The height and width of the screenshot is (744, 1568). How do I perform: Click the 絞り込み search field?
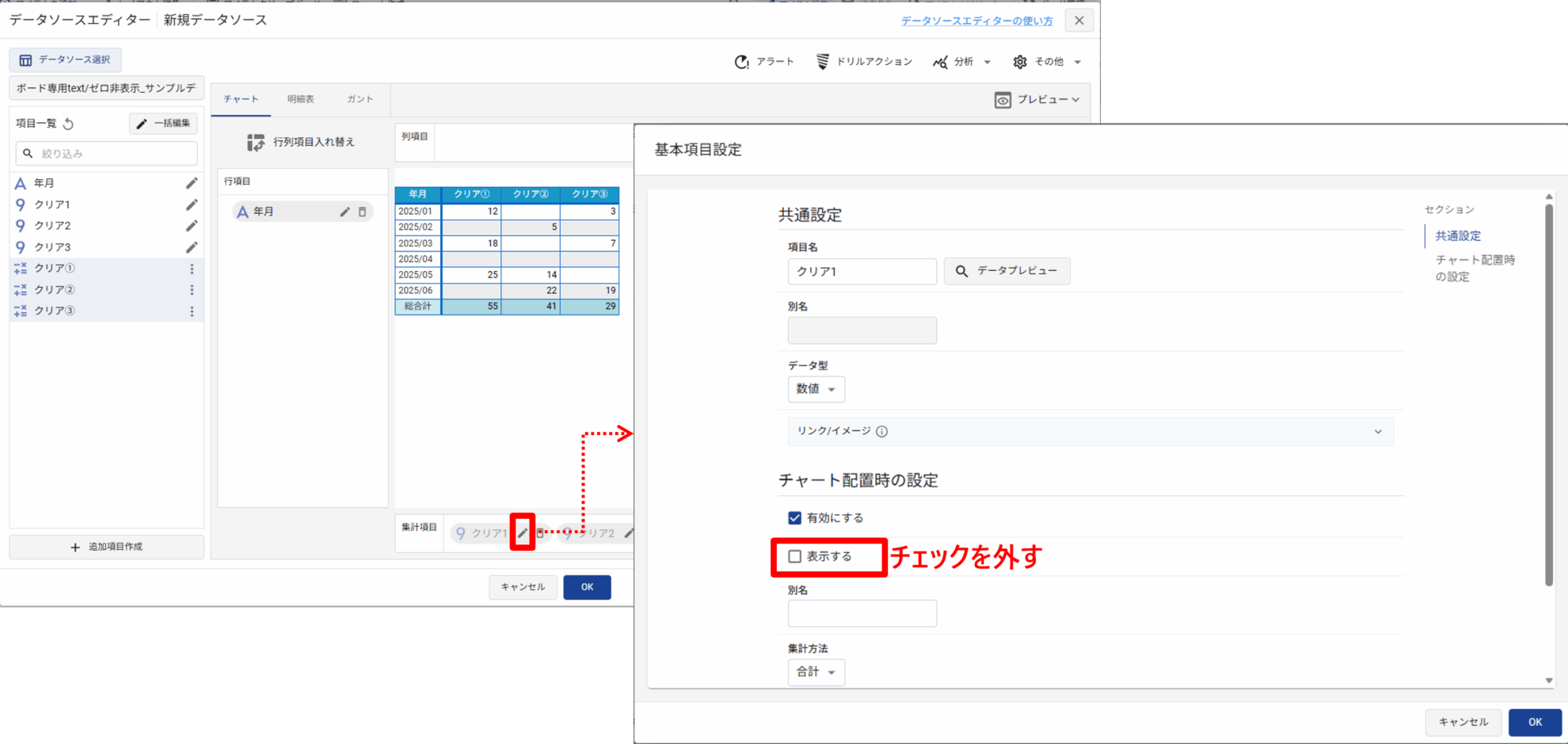(x=107, y=154)
